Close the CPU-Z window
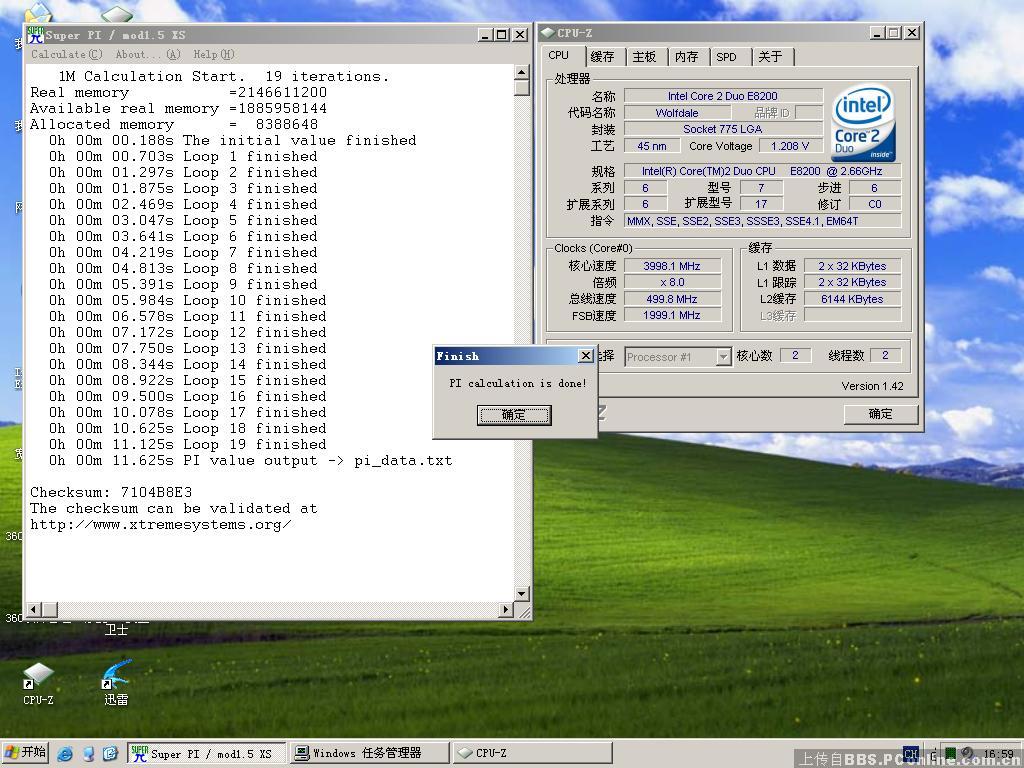Viewport: 1024px width, 768px height. [912, 33]
